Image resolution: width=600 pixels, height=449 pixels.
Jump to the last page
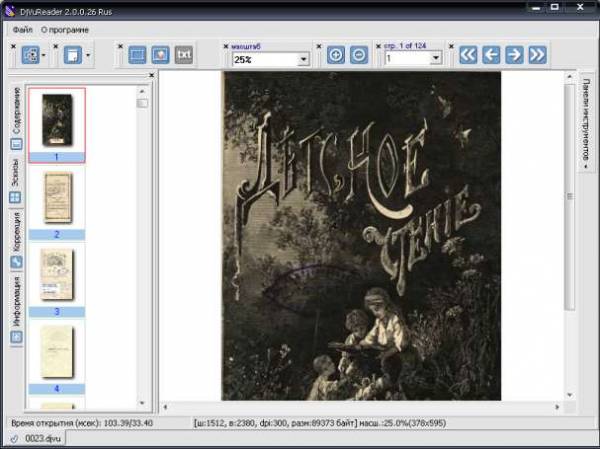(538, 55)
